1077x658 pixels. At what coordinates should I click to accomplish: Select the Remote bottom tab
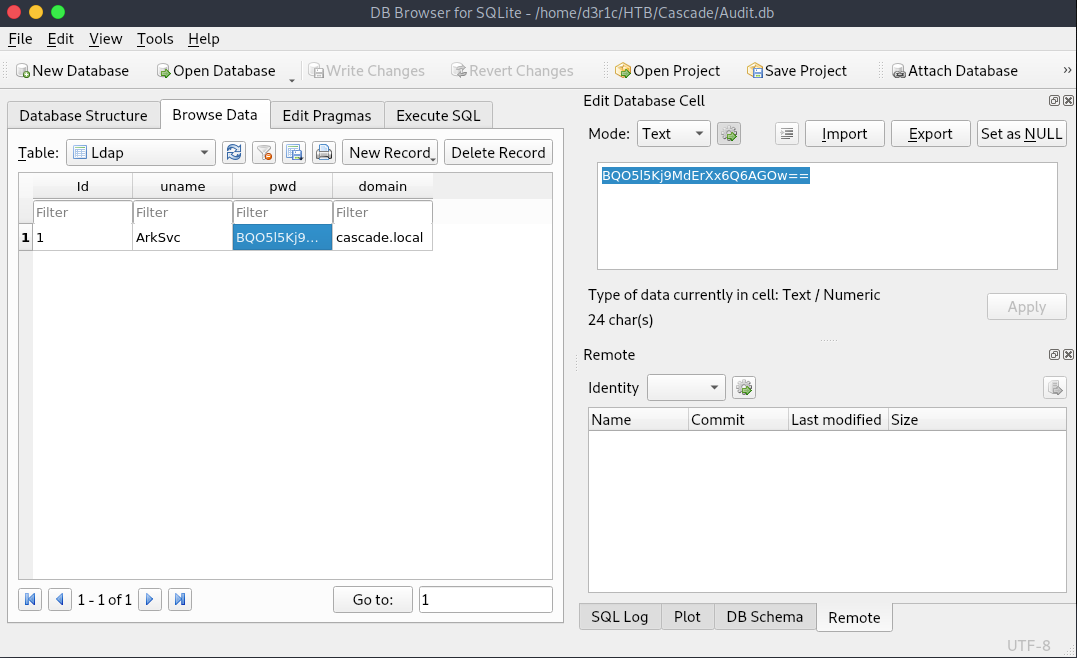(x=854, y=617)
